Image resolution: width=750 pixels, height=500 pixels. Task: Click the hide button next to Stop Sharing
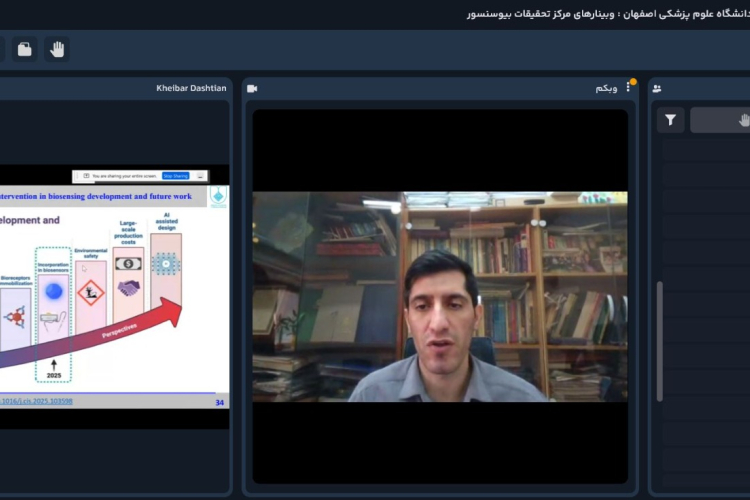(x=202, y=175)
